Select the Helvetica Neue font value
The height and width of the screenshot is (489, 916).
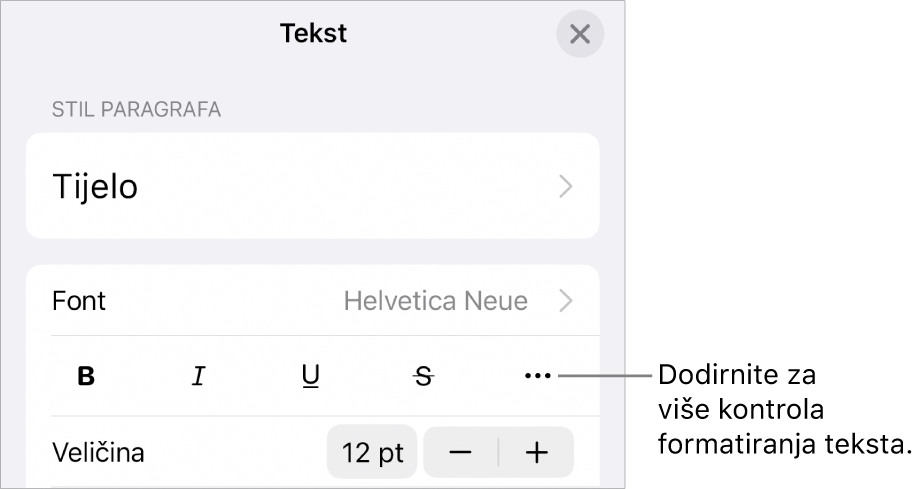click(436, 300)
